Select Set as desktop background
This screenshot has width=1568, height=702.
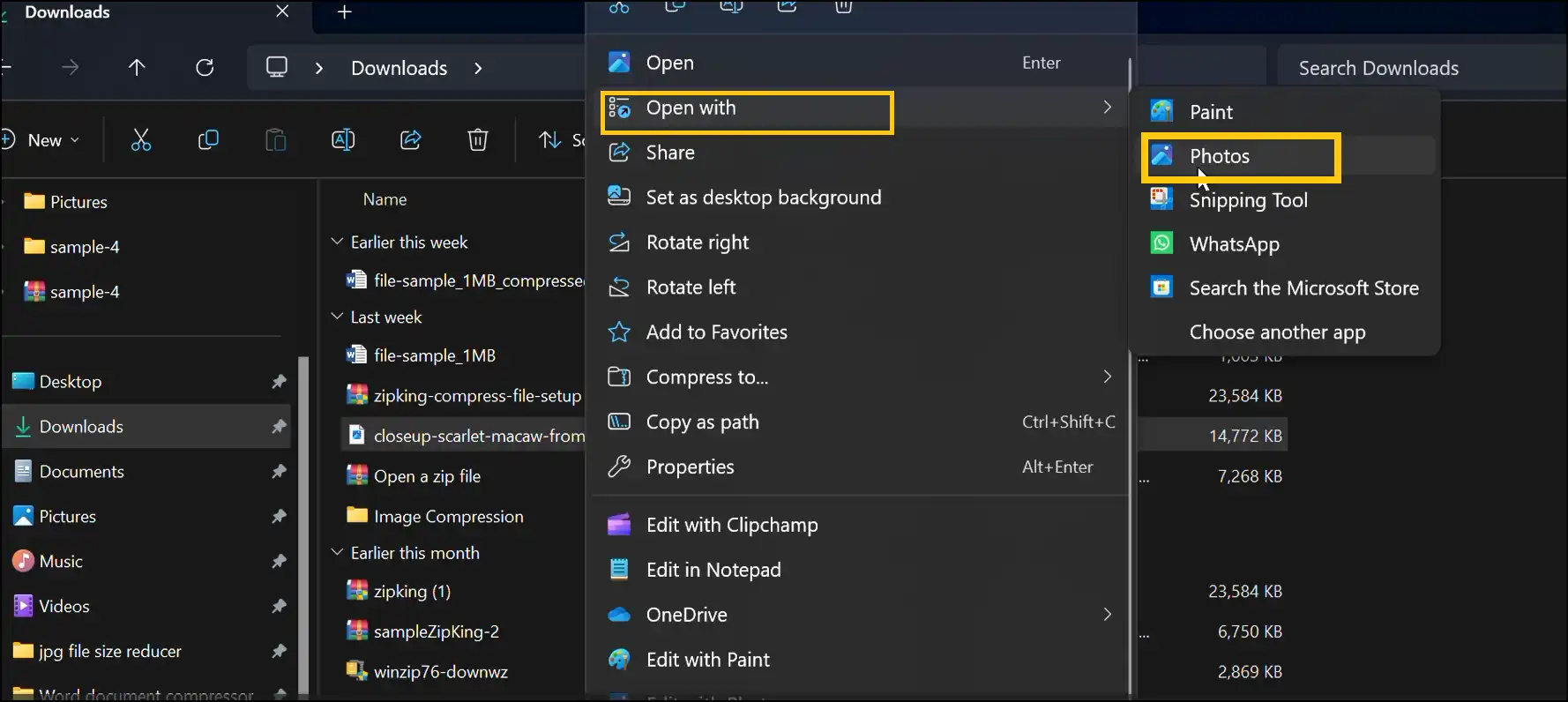coord(860,198)
